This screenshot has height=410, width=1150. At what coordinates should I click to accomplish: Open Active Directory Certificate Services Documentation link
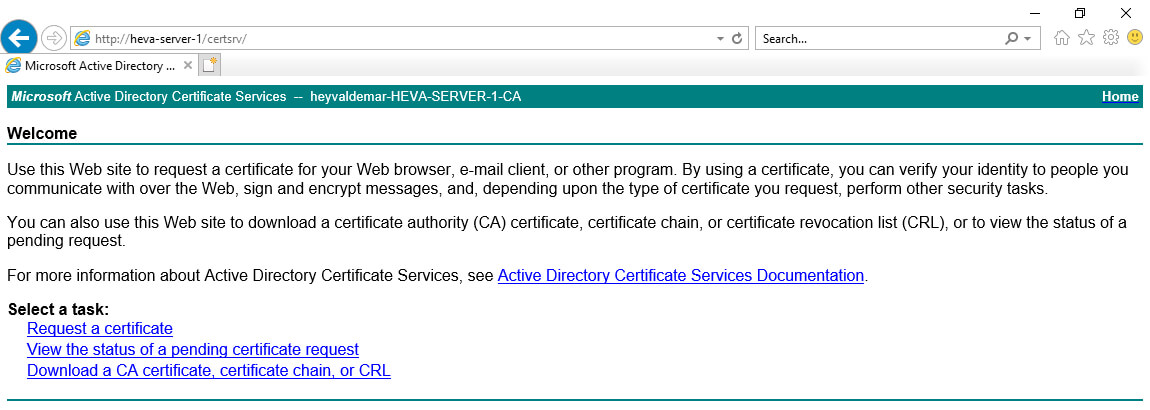coord(681,276)
